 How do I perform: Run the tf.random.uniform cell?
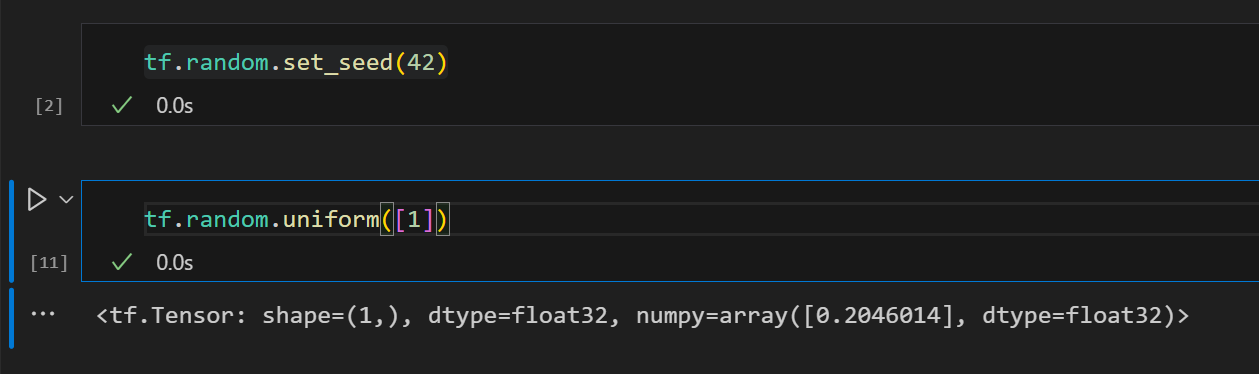tap(37, 200)
